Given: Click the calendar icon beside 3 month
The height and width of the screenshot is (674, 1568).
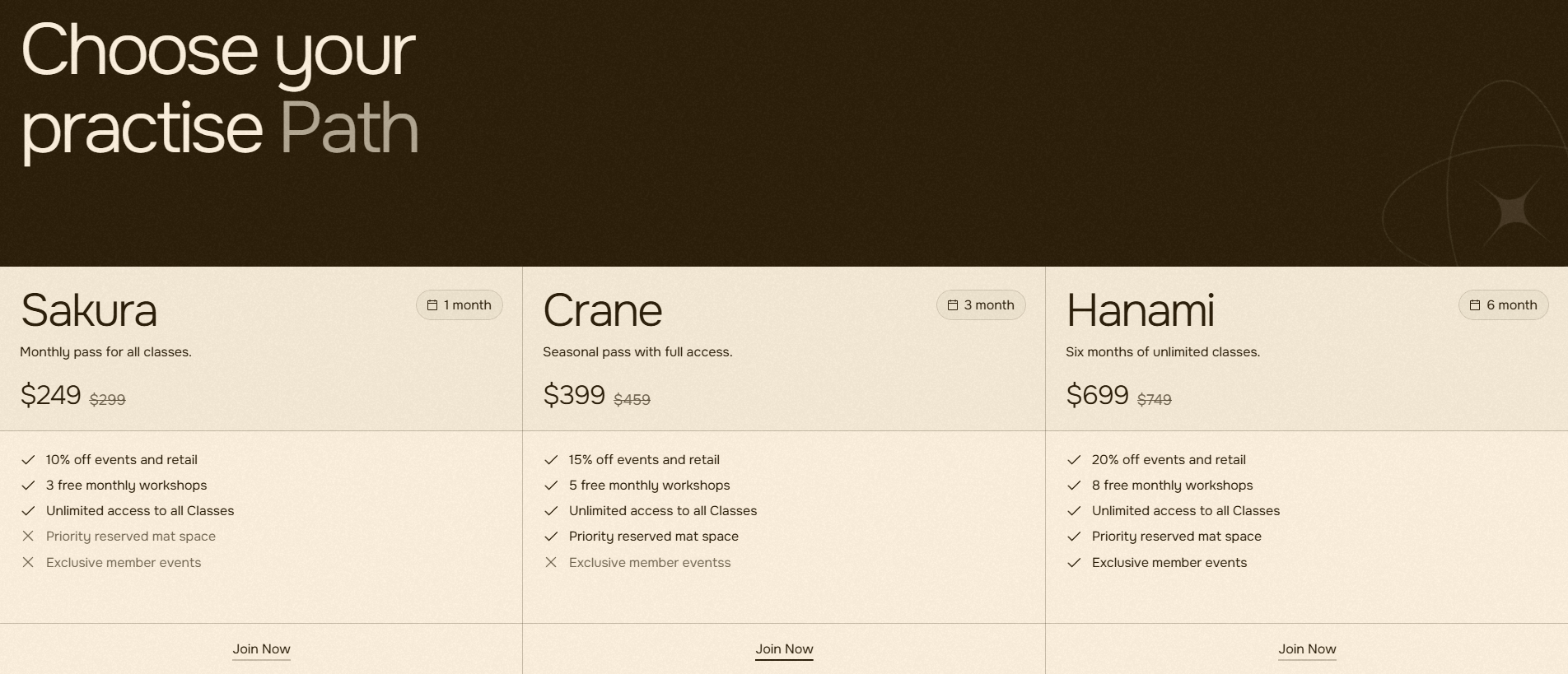Looking at the screenshot, I should point(953,305).
